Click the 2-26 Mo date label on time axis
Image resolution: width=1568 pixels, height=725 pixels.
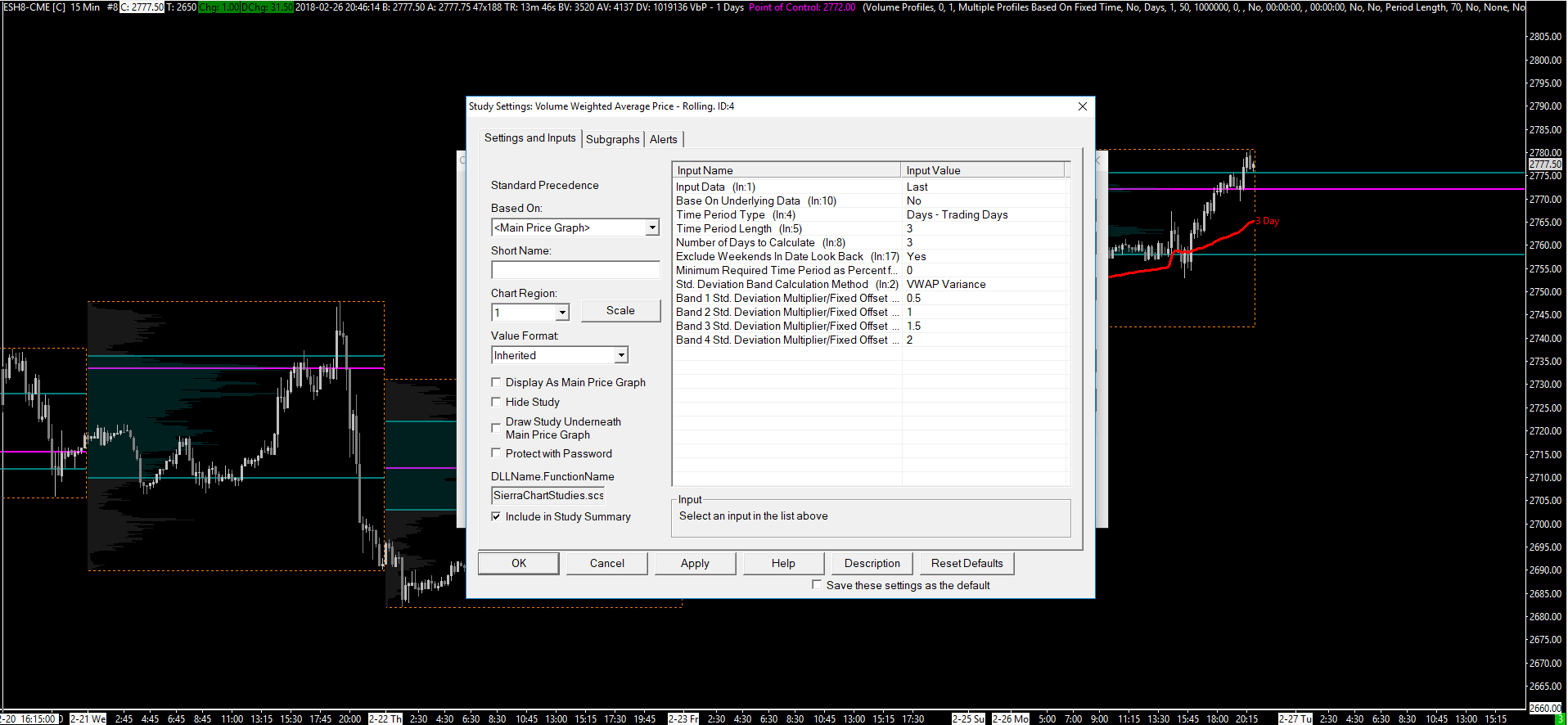pyautogui.click(x=1010, y=718)
